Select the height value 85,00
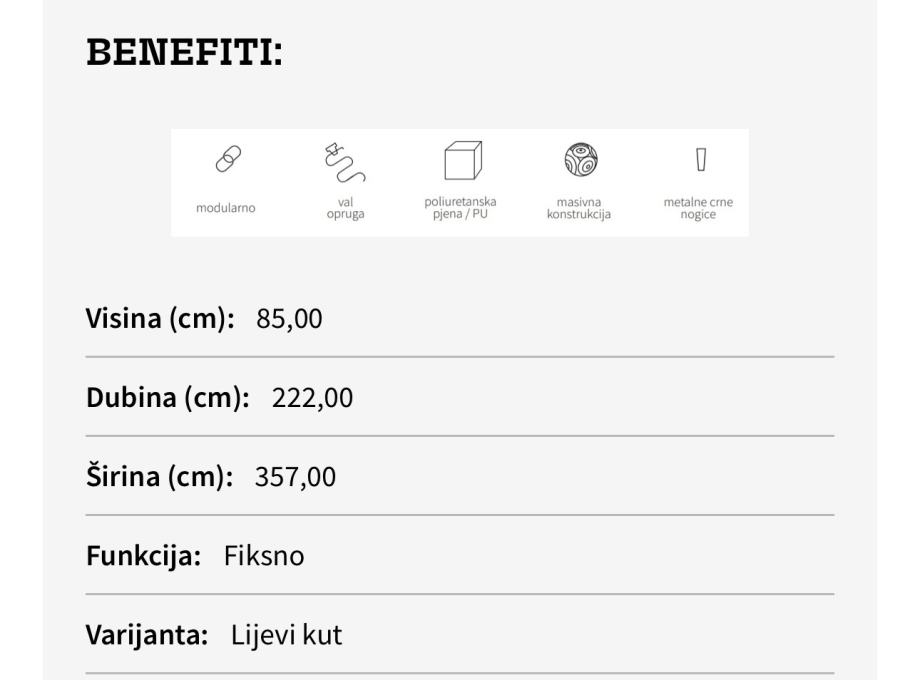Image resolution: width=920 pixels, height=680 pixels. 290,320
